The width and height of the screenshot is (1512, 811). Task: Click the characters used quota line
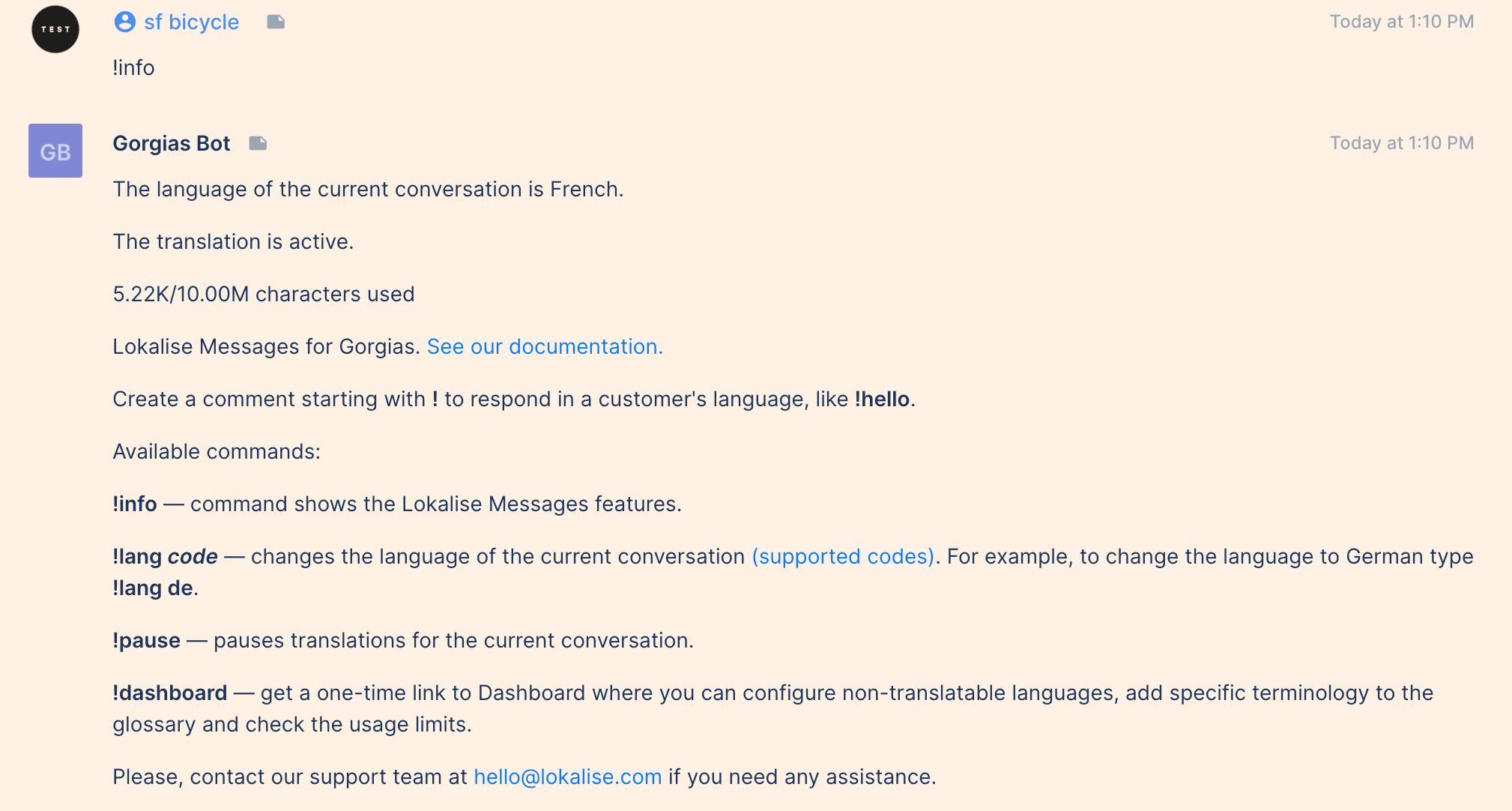[263, 294]
